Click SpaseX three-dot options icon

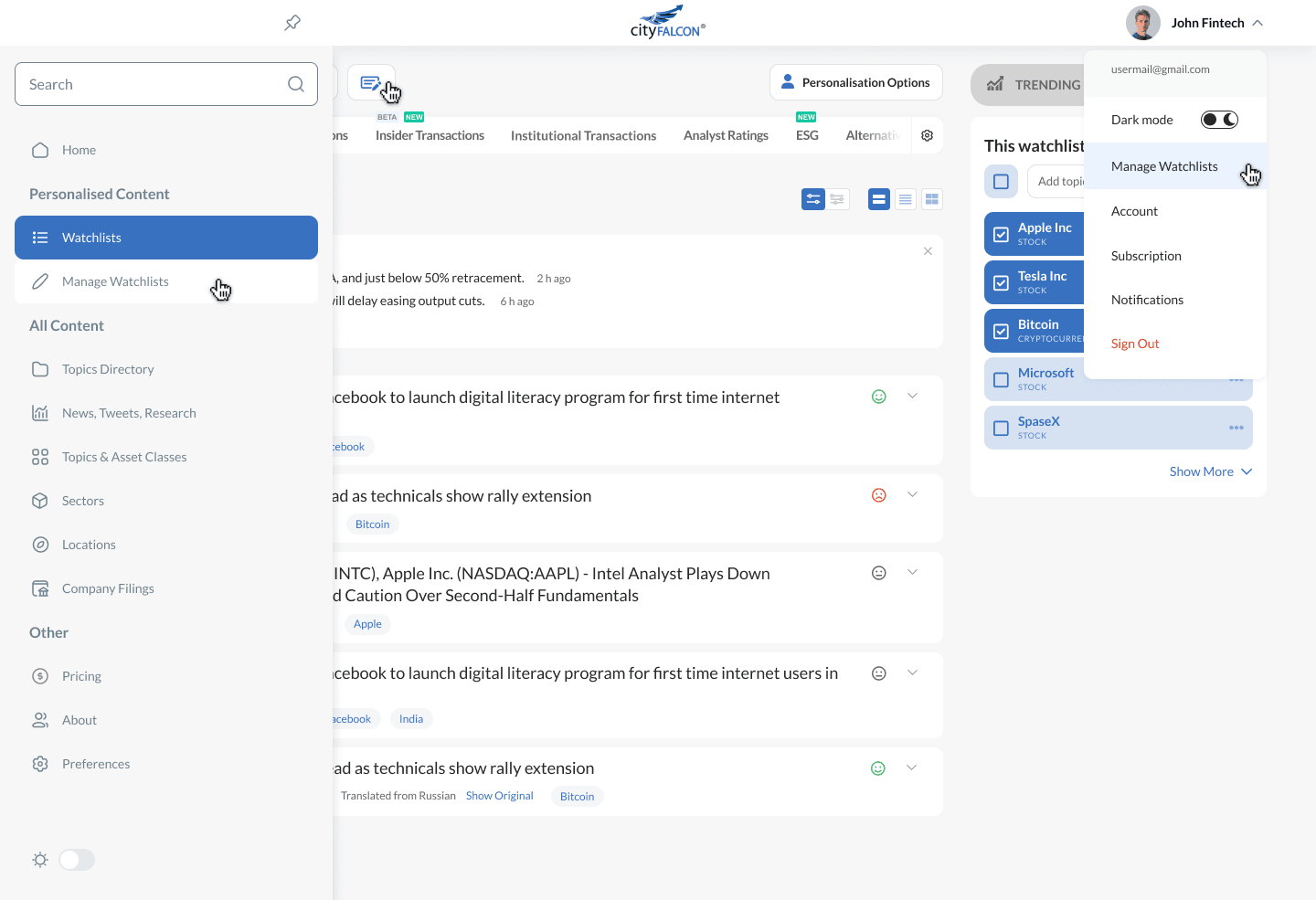[x=1236, y=428]
